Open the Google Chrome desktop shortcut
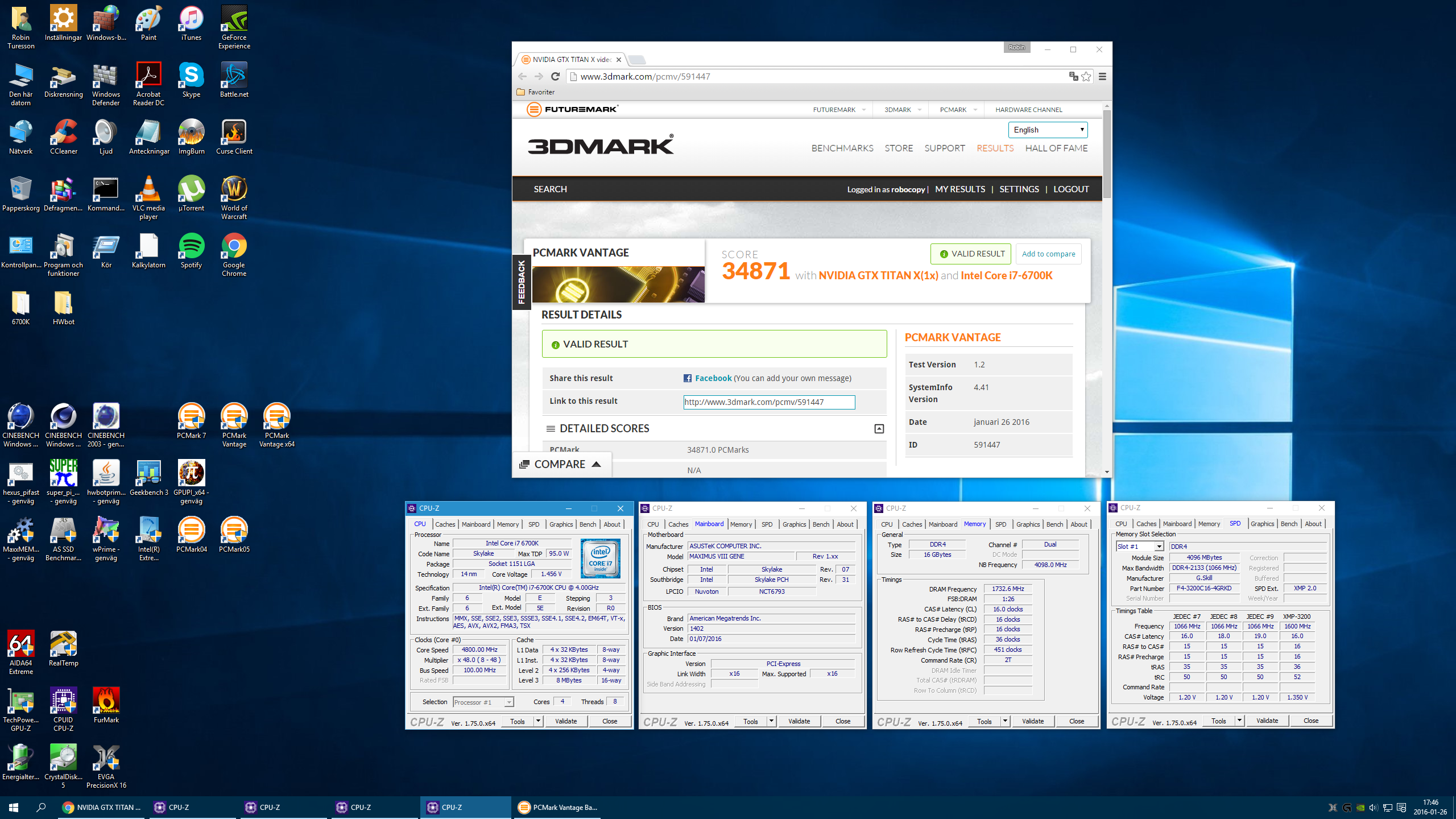Screen dimensions: 1456x819 [x=234, y=254]
